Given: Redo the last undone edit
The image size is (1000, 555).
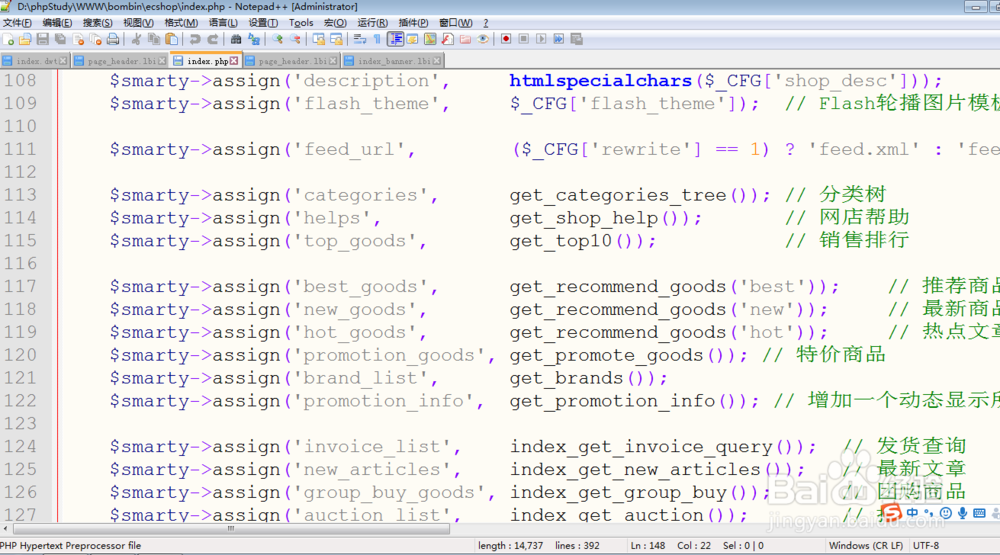Looking at the screenshot, I should pyautogui.click(x=213, y=39).
